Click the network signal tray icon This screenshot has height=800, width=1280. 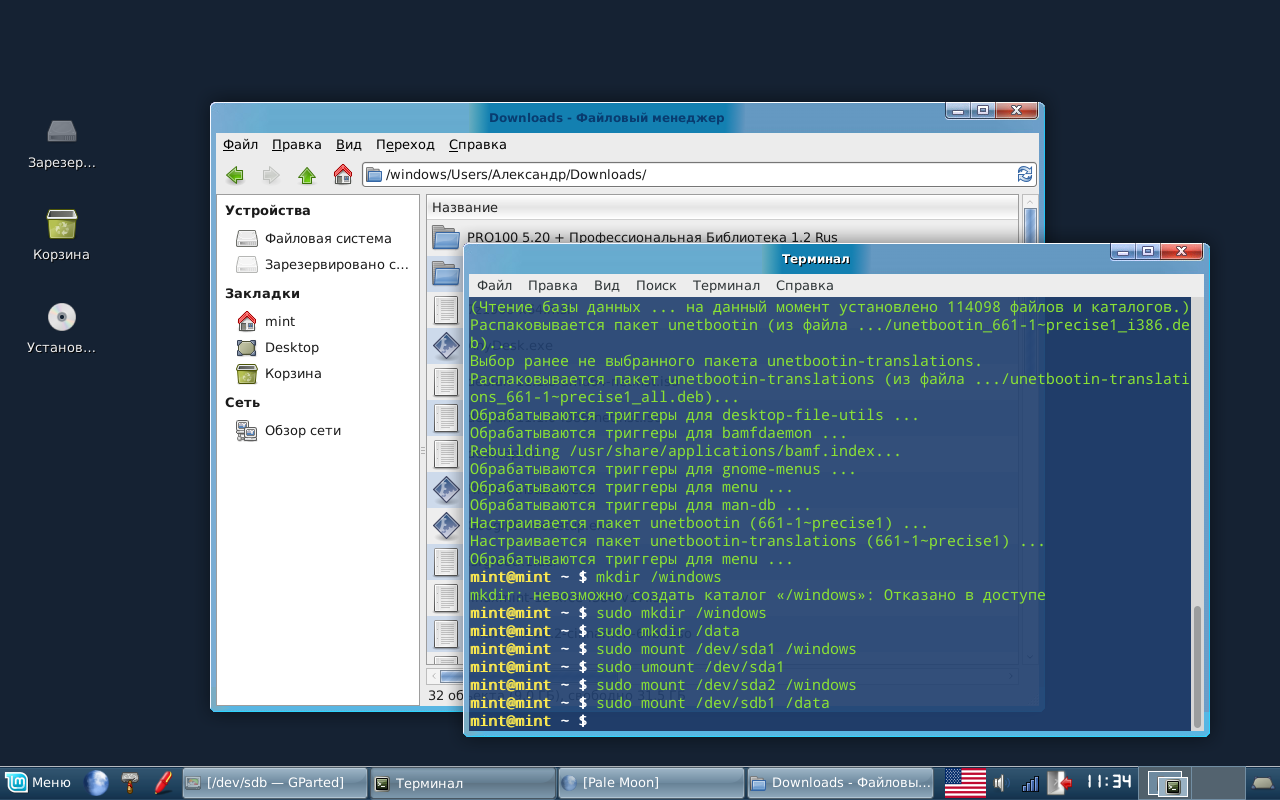point(1030,782)
